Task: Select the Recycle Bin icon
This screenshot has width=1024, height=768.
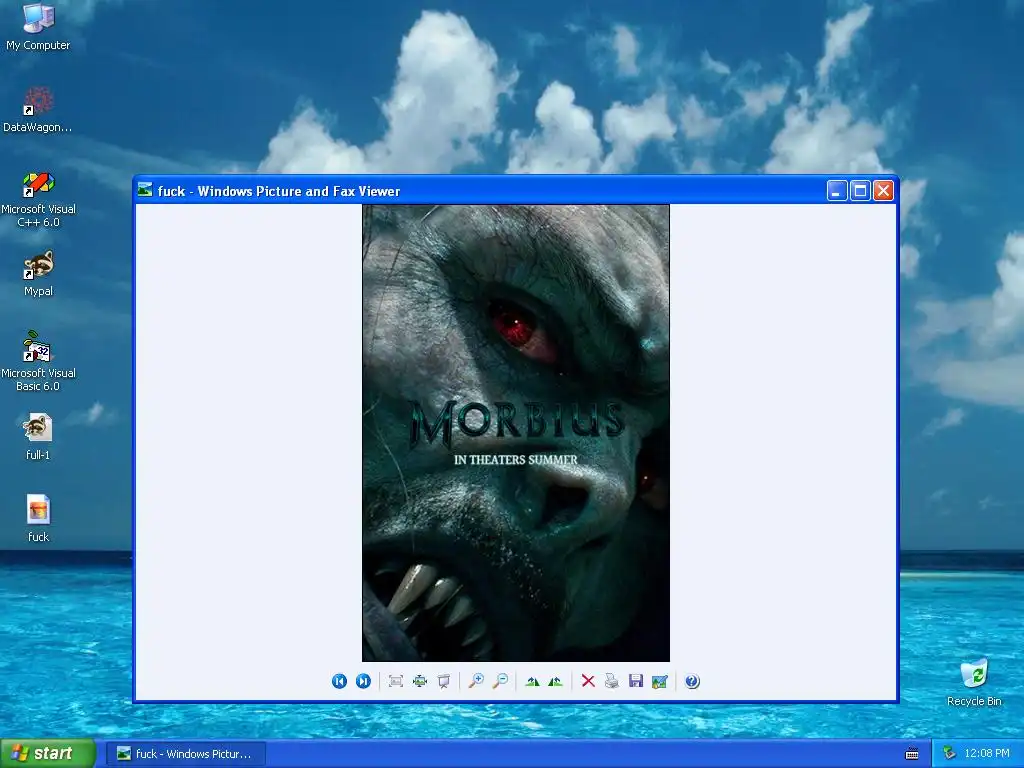Action: click(974, 682)
